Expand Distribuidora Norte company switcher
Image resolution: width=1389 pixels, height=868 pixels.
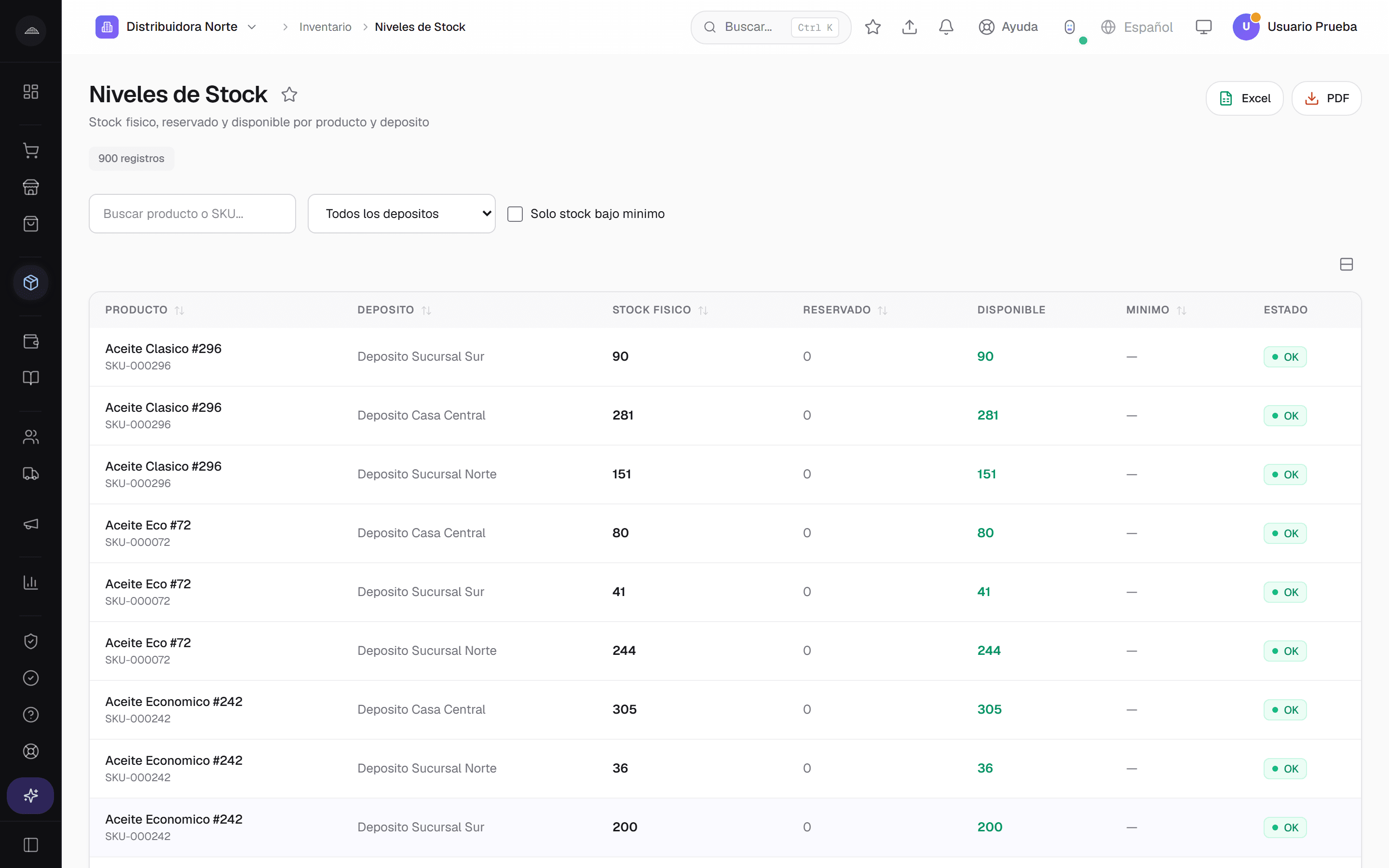tap(176, 27)
